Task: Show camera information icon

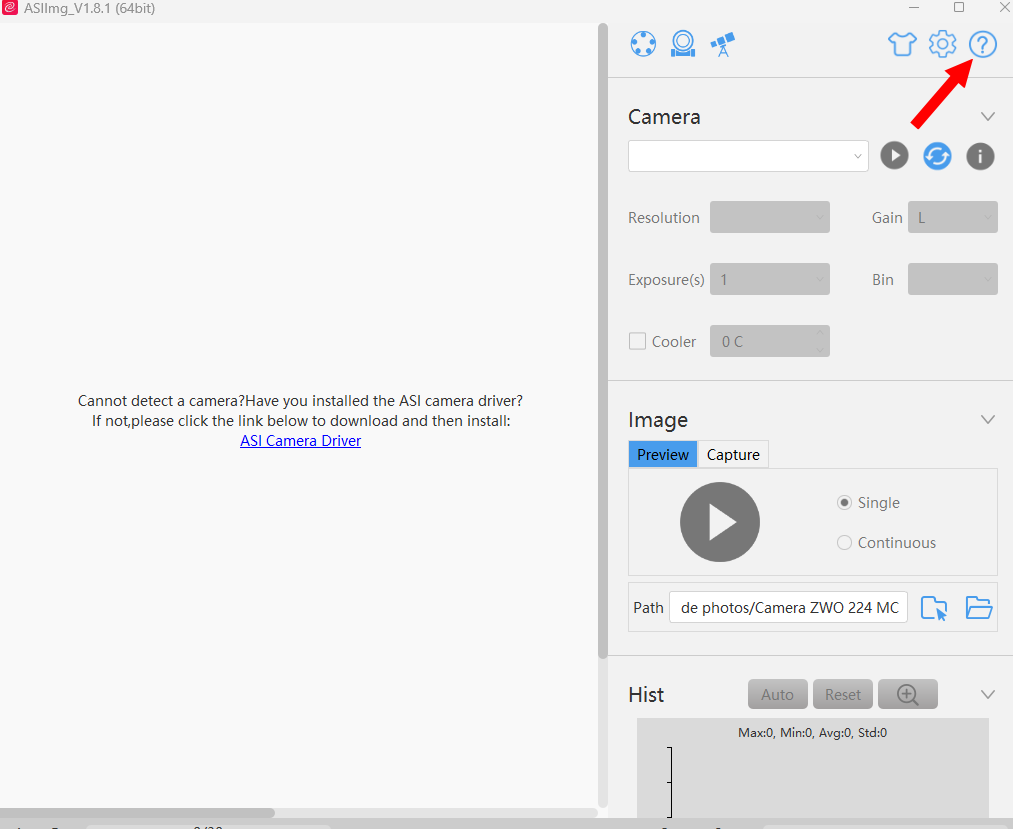Action: pyautogui.click(x=980, y=156)
